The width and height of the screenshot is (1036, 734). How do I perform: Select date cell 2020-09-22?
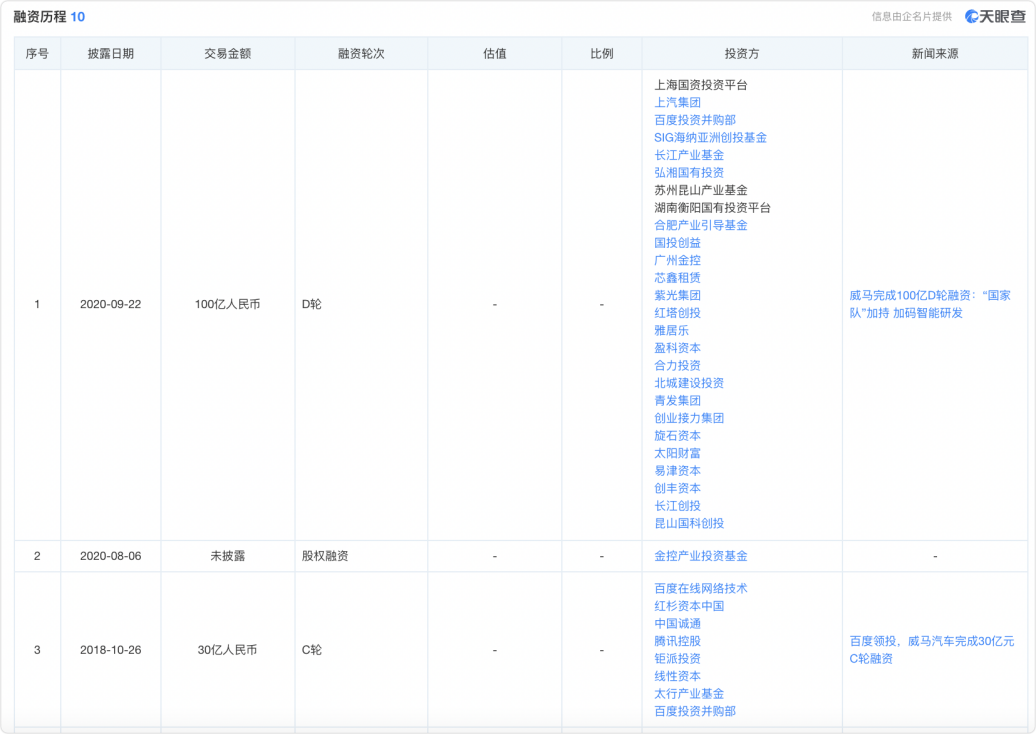click(x=110, y=304)
